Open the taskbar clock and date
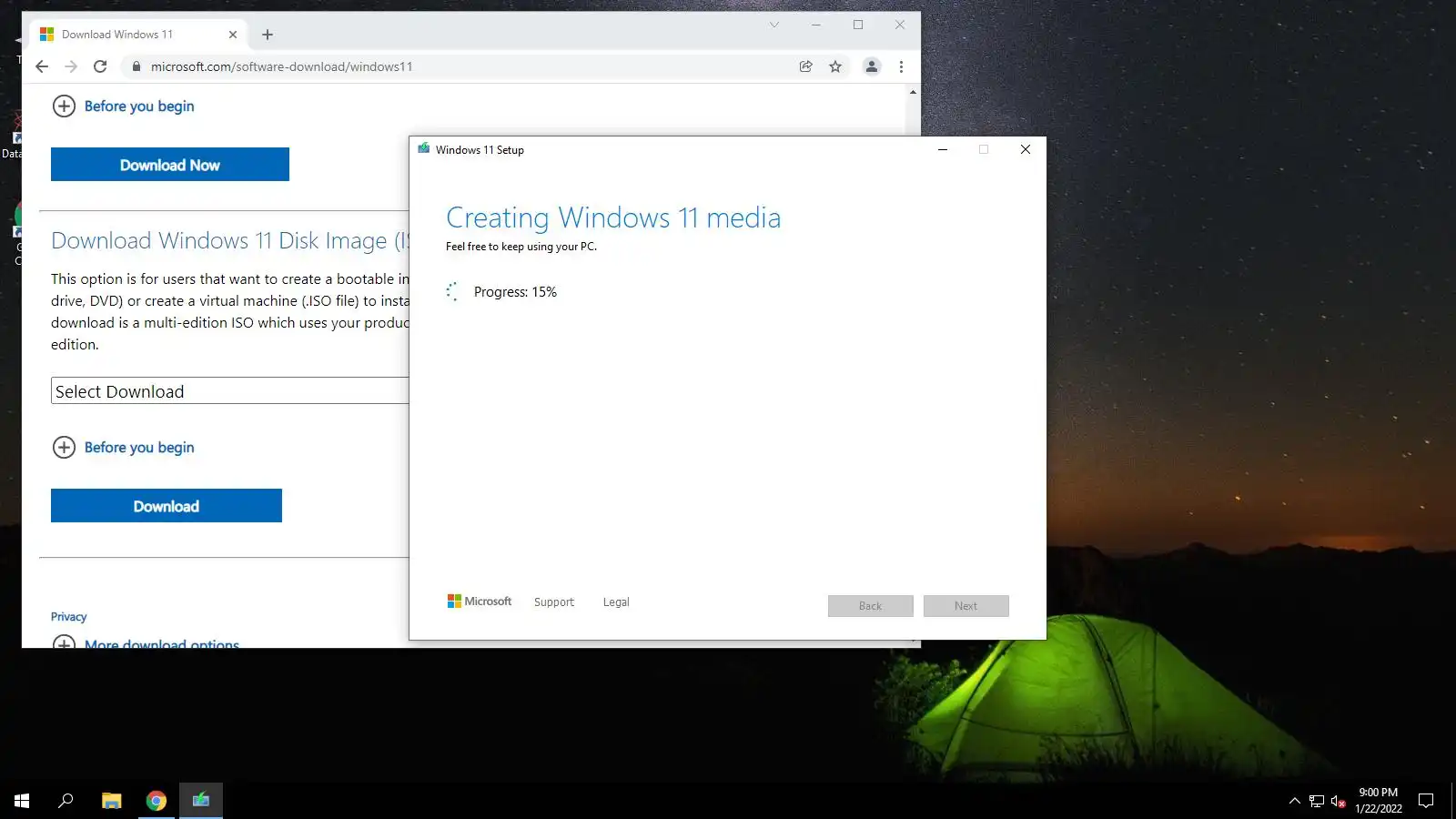This screenshot has height=819, width=1456. coord(1379,801)
